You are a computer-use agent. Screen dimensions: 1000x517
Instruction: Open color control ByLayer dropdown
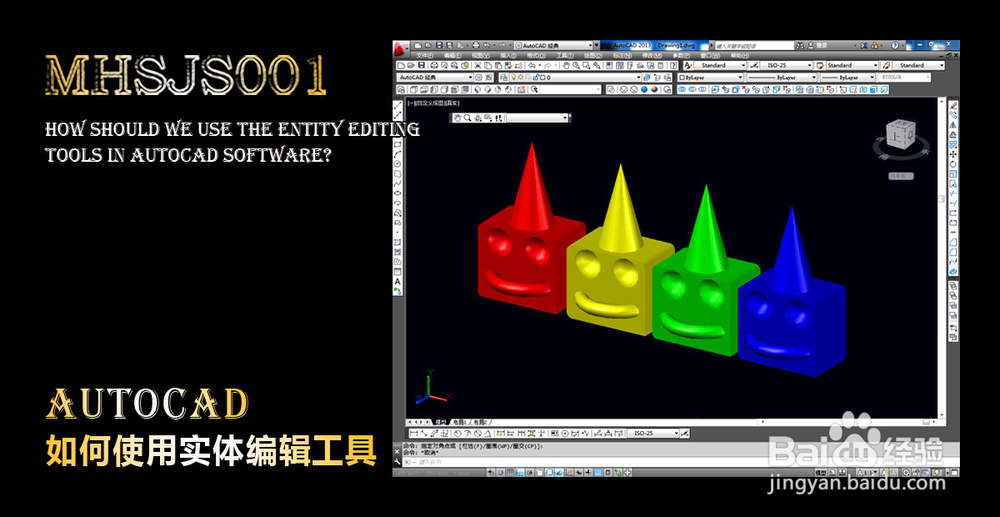(710, 77)
